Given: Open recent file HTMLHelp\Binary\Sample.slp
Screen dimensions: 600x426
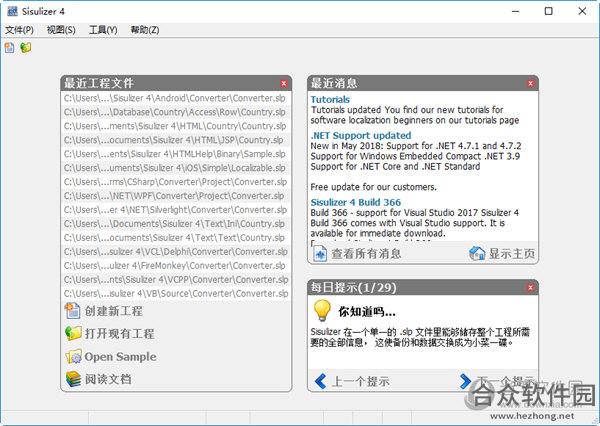Looking at the screenshot, I should [x=176, y=154].
